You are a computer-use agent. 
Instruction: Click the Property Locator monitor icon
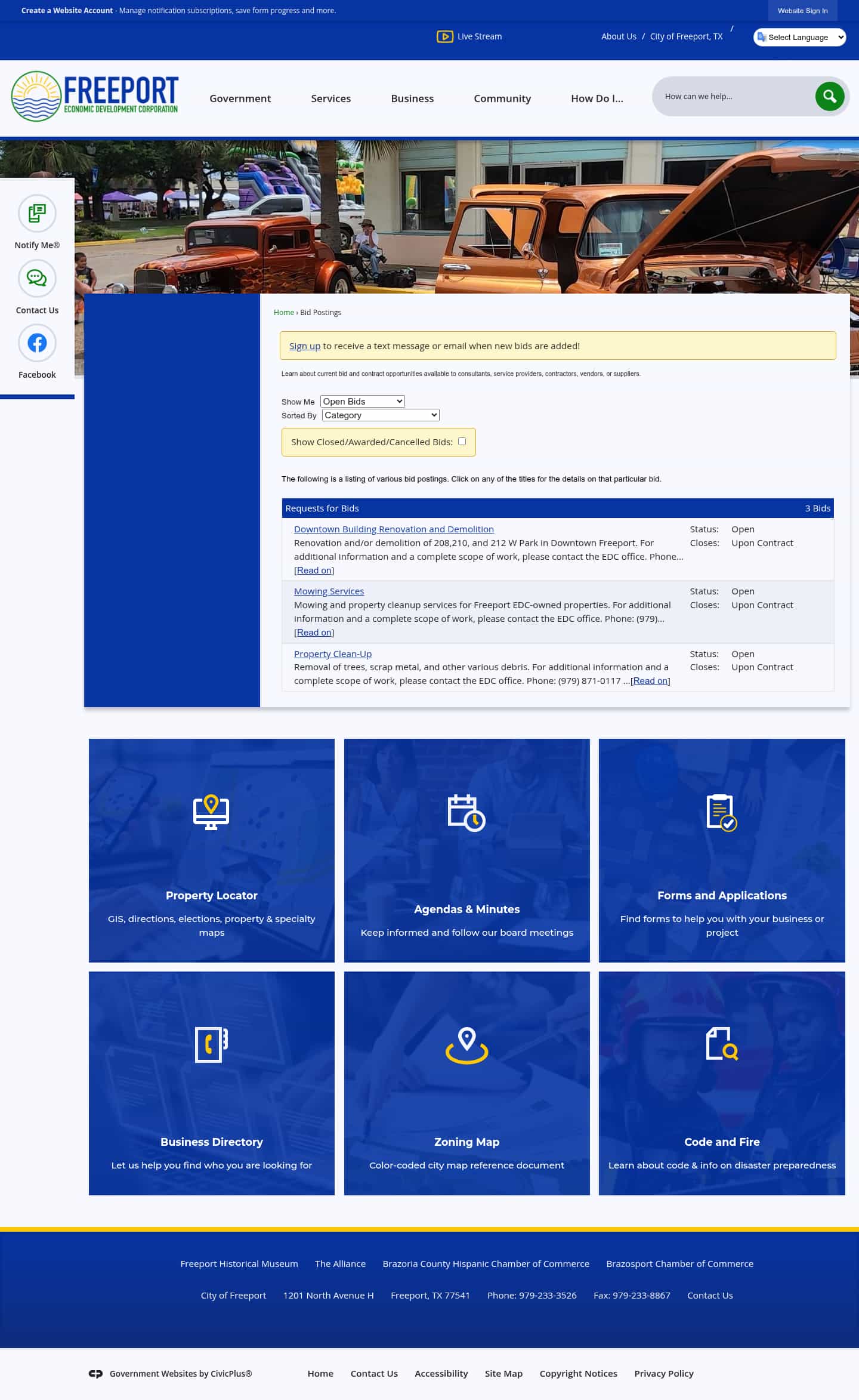pyautogui.click(x=211, y=812)
